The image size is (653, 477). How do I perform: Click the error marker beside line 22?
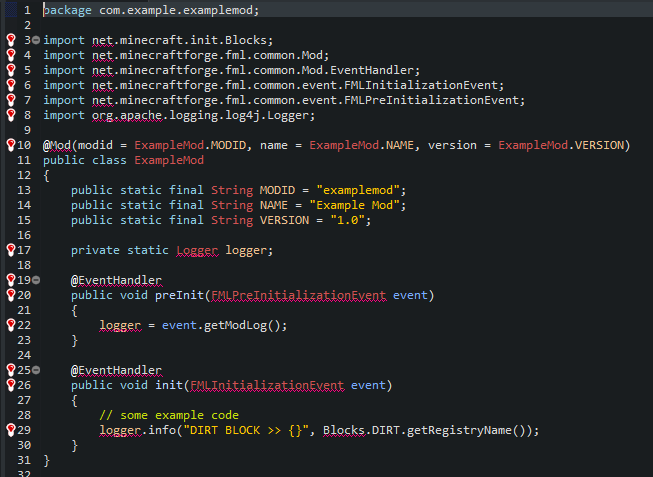click(10, 325)
